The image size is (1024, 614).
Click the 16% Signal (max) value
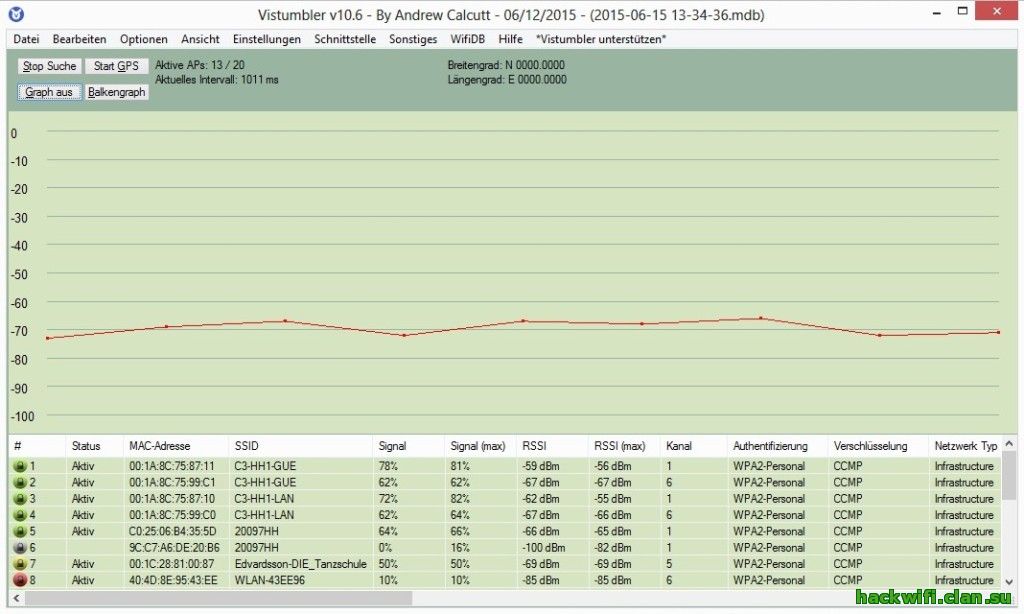(460, 548)
